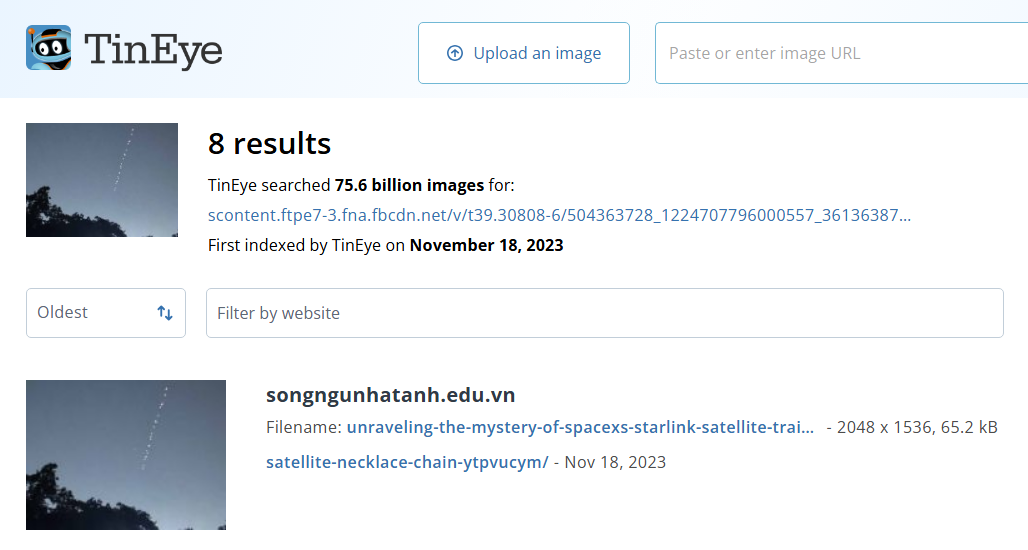The width and height of the screenshot is (1028, 550).
Task: Click the TinEye robot mascot logo
Action: 49,48
